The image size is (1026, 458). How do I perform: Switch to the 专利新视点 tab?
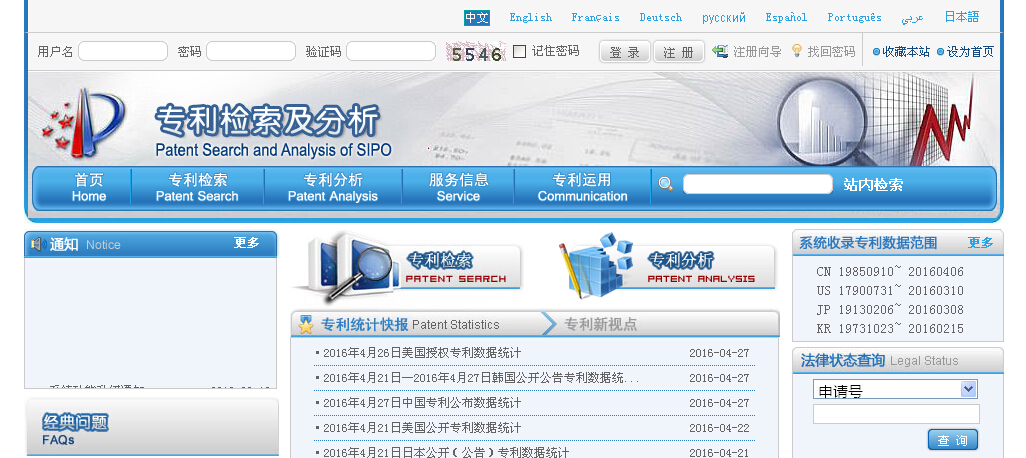[600, 325]
